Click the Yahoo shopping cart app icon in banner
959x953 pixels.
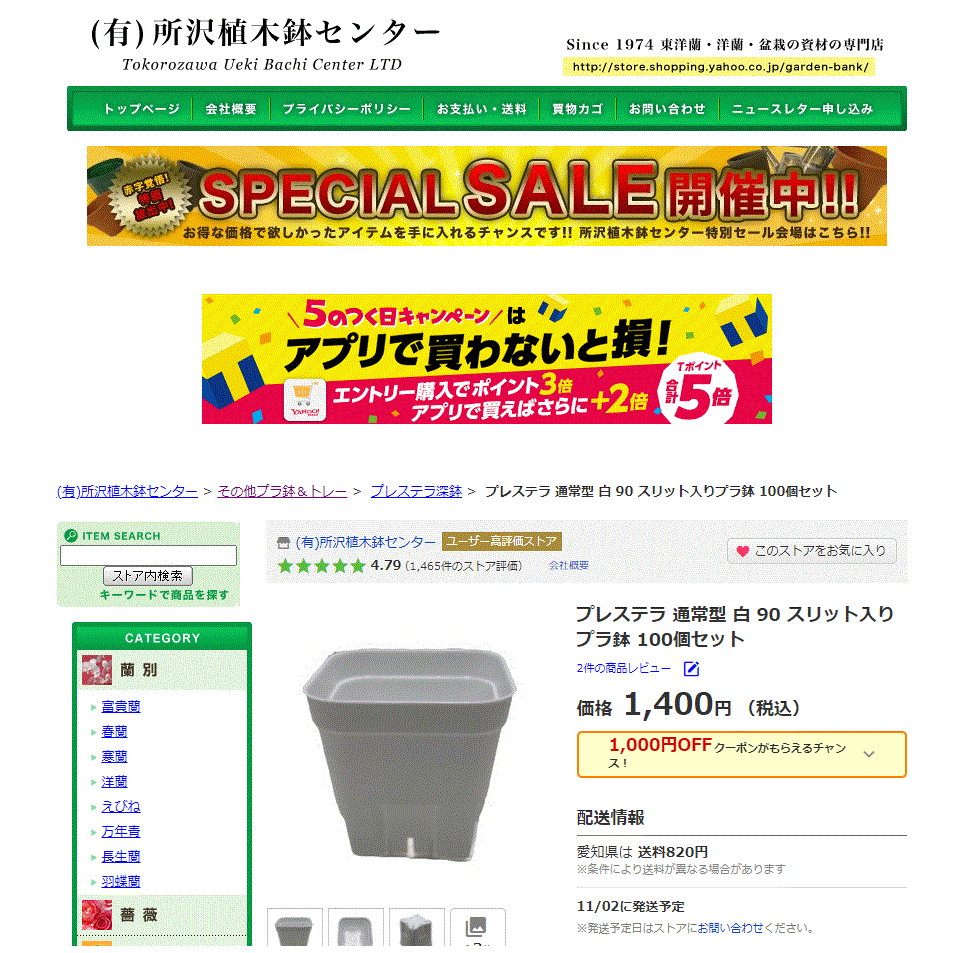point(305,401)
